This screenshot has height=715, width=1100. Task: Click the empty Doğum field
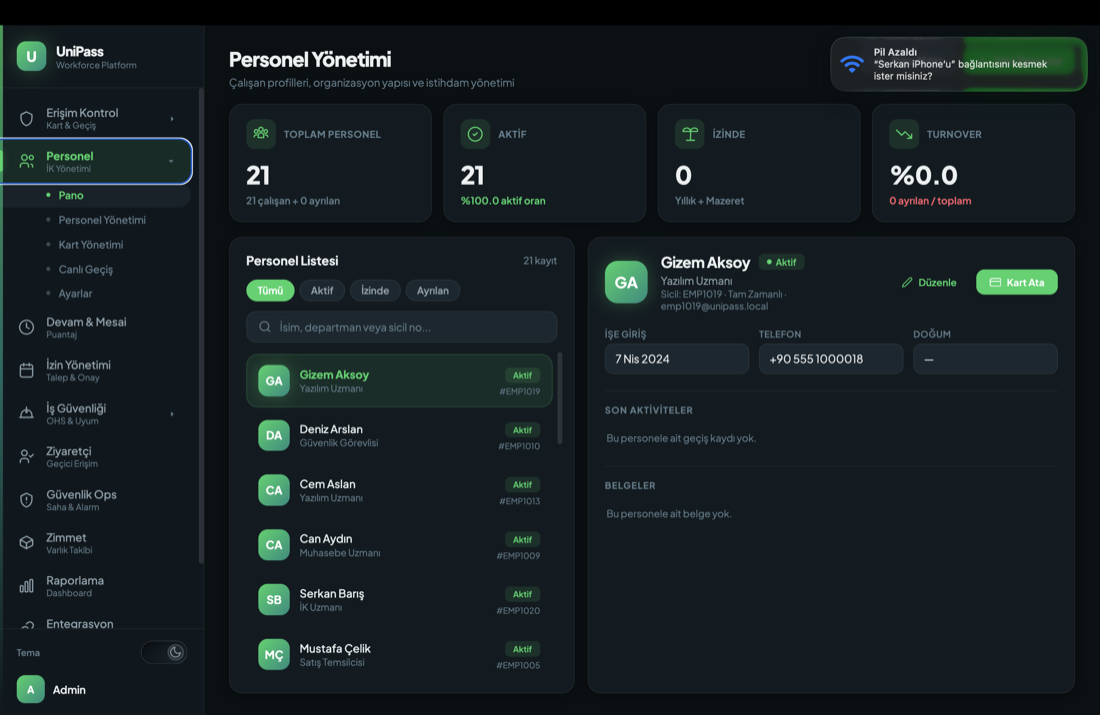tap(985, 359)
